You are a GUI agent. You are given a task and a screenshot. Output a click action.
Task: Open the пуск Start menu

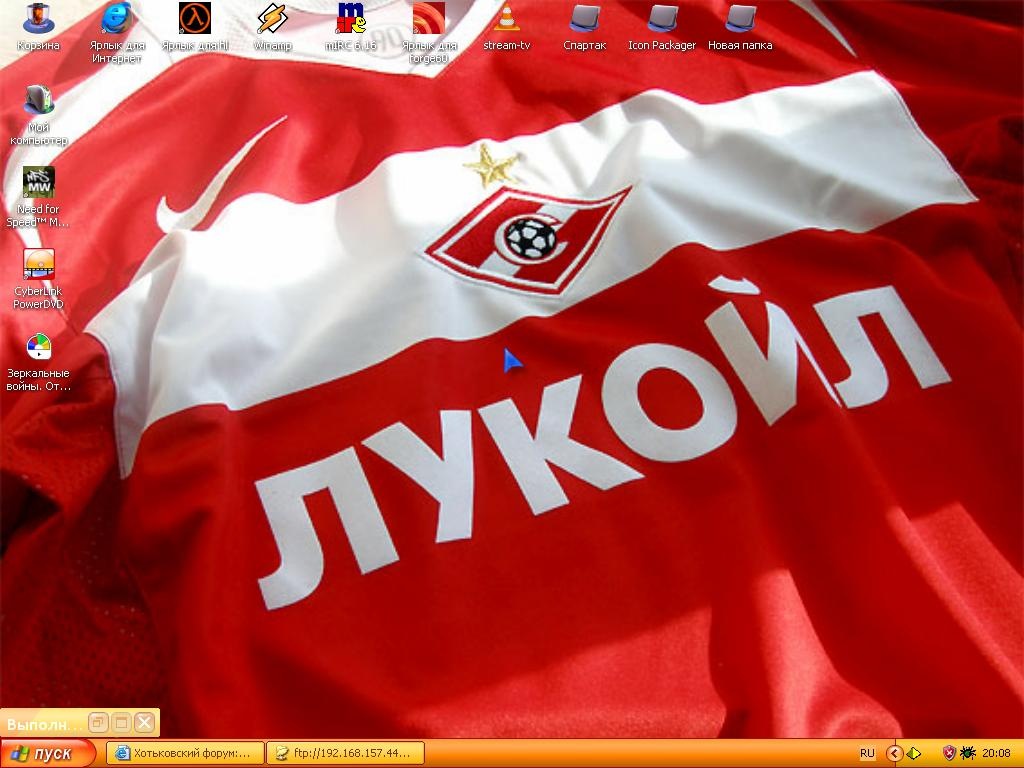[49, 753]
